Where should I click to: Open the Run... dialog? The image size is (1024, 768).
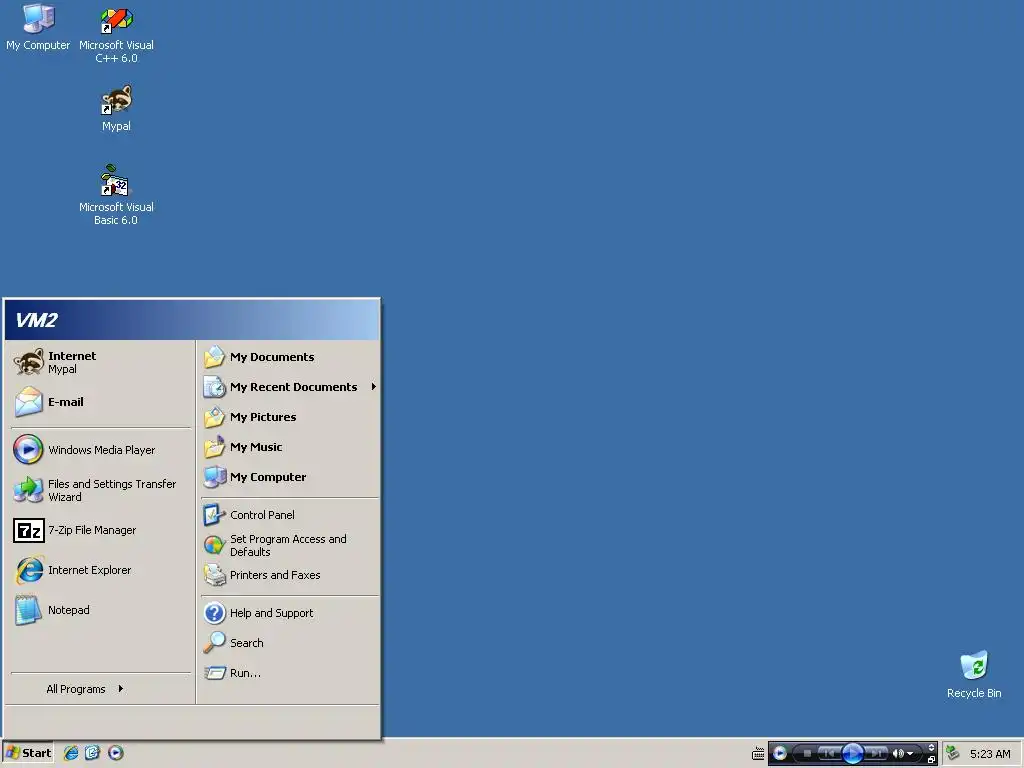[x=290, y=673]
